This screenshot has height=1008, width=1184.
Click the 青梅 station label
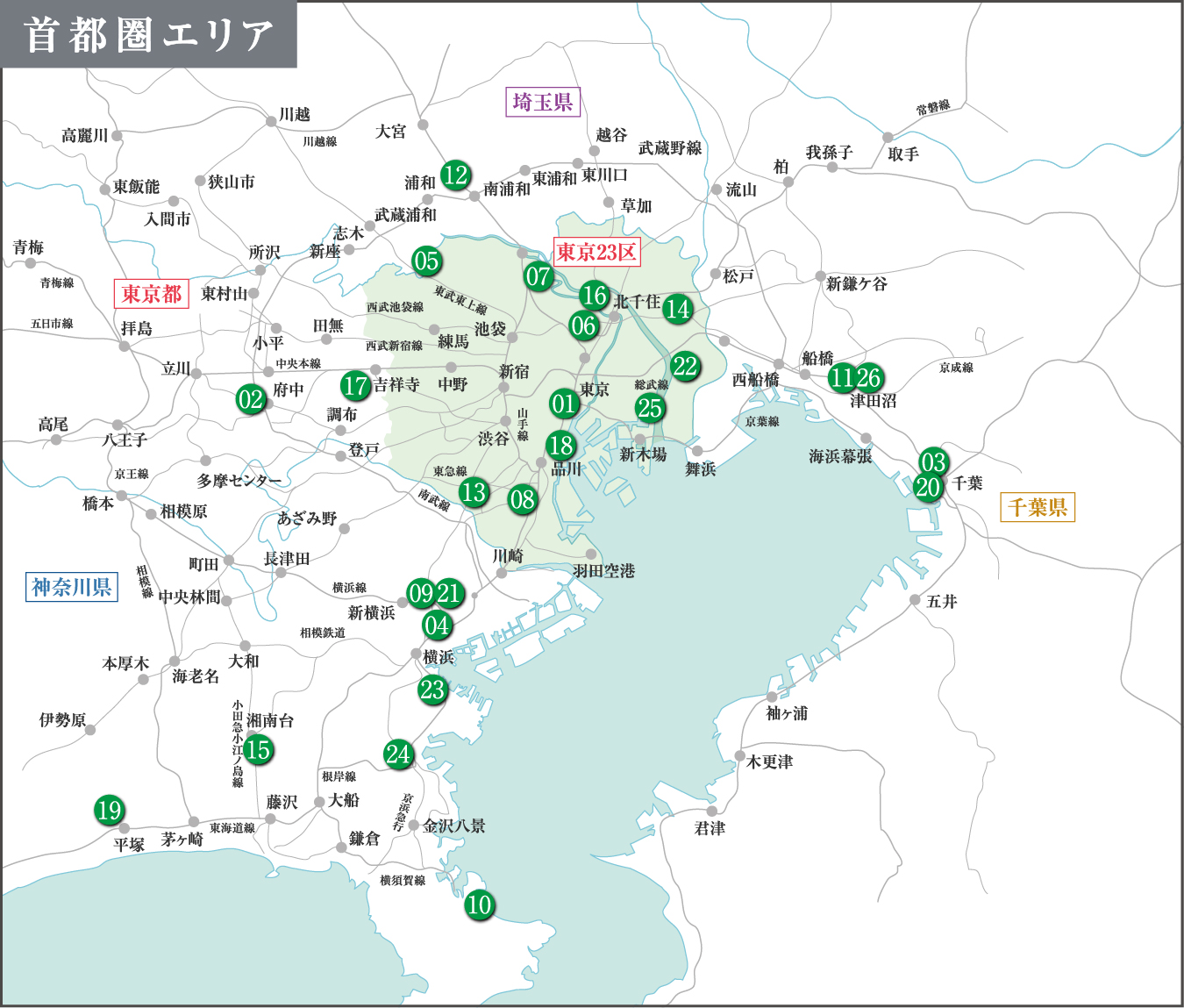28,248
